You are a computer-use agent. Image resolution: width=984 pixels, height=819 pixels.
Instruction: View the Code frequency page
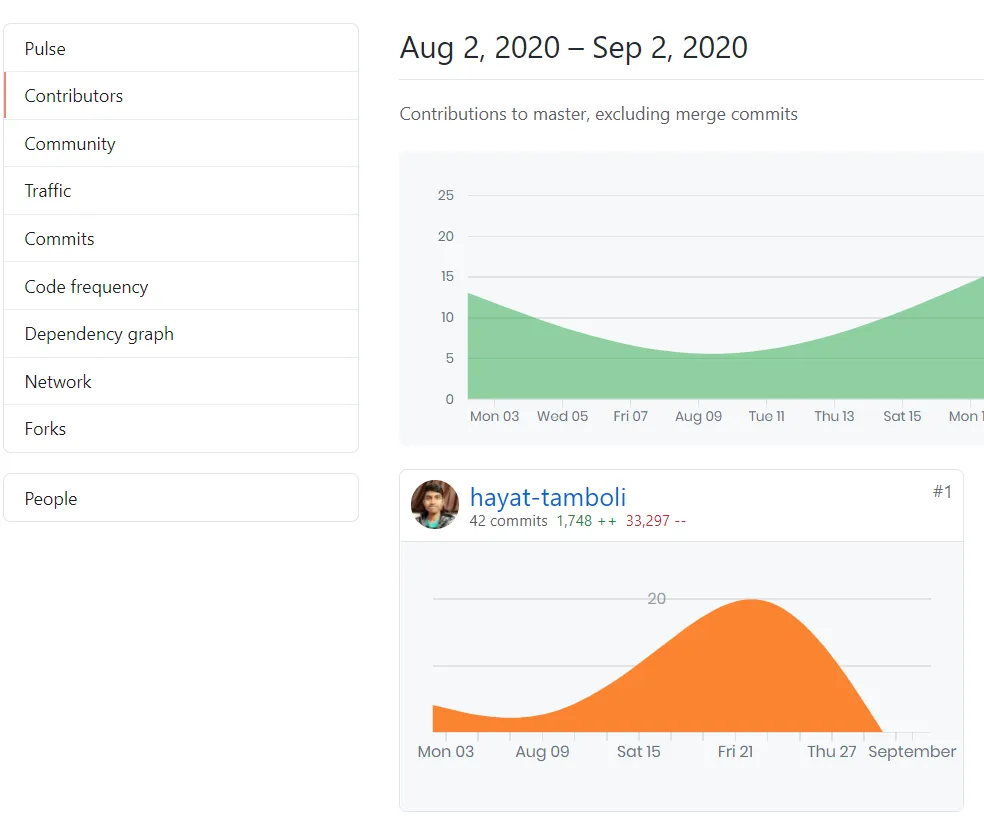[x=86, y=287]
